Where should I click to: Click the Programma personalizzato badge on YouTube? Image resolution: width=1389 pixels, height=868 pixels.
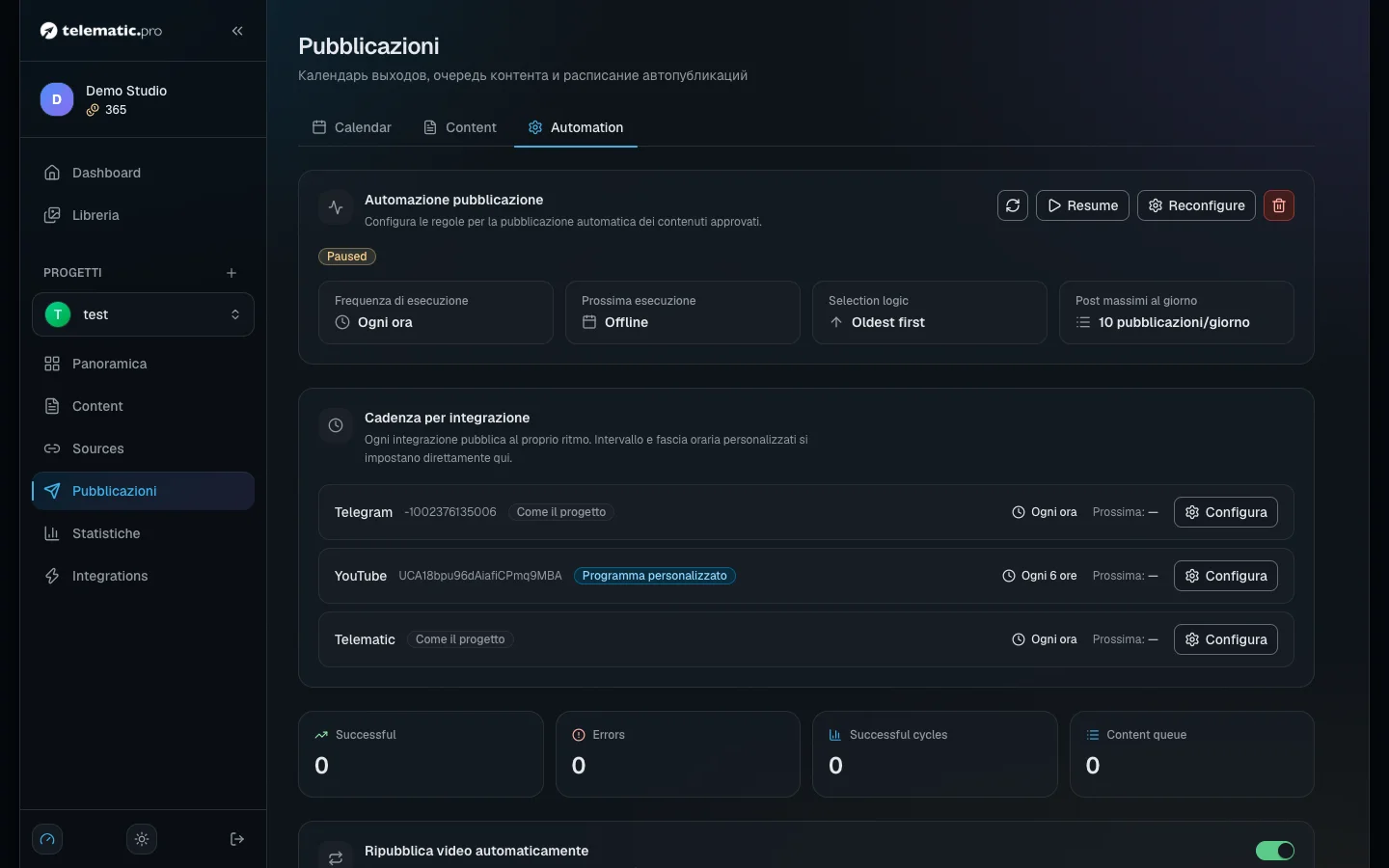pos(655,576)
